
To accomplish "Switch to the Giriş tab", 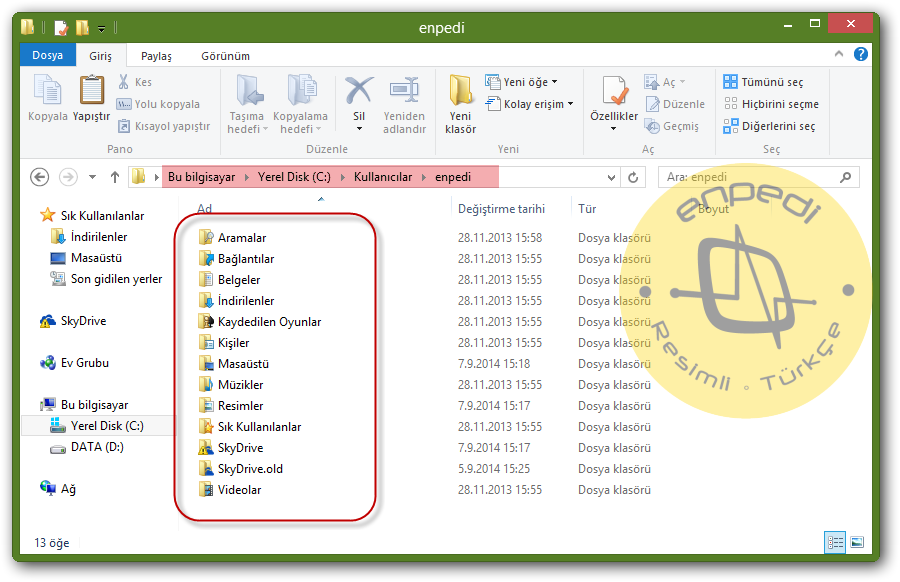I will tap(100, 56).
